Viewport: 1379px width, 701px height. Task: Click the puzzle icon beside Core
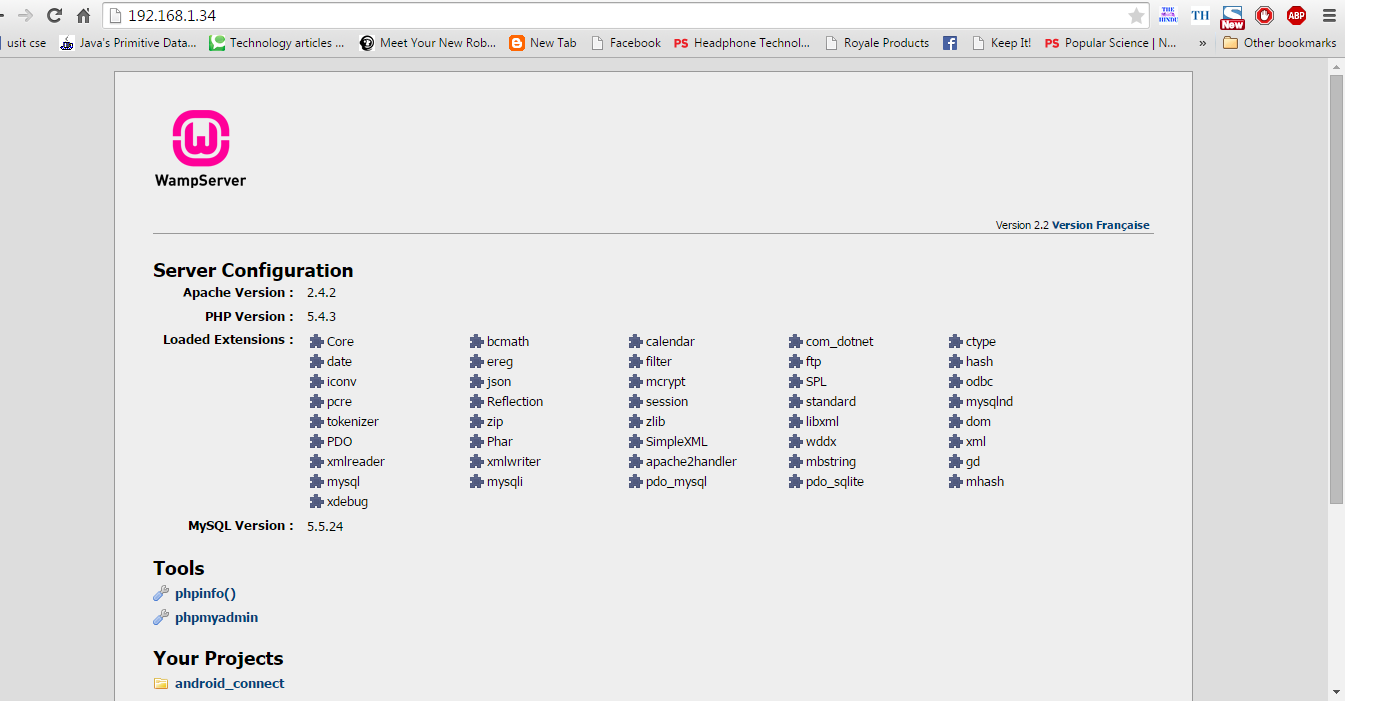point(317,342)
